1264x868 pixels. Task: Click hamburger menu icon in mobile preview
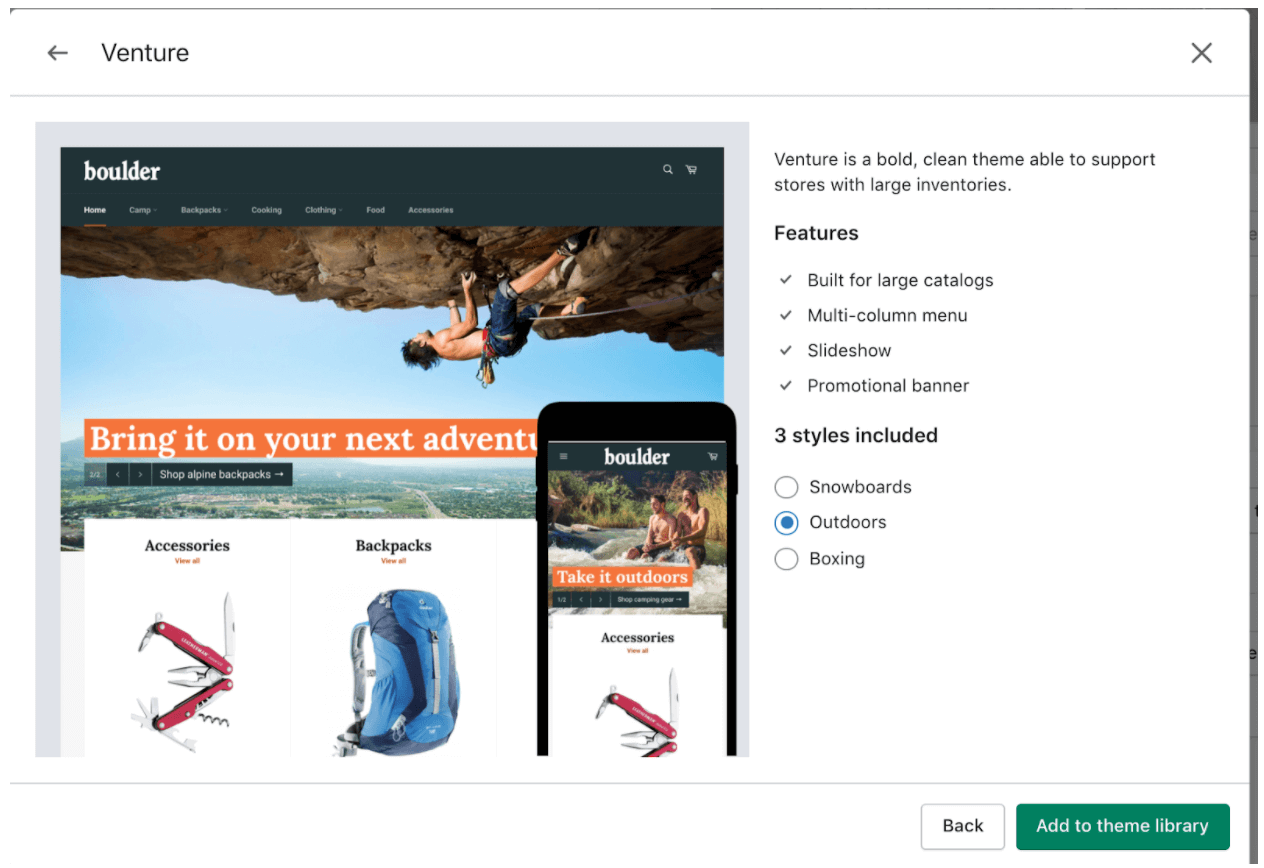click(x=563, y=456)
